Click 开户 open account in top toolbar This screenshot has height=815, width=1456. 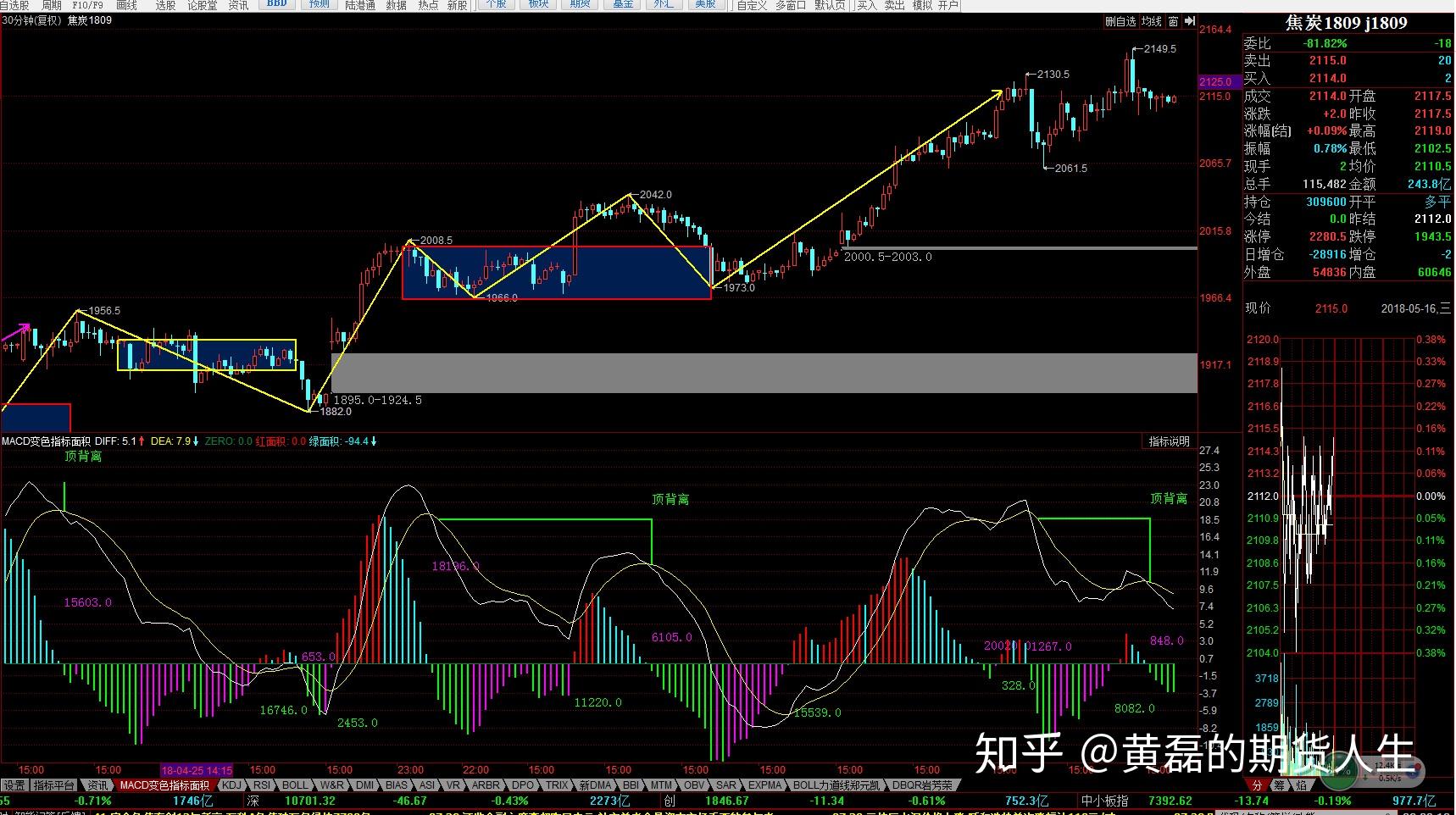[x=948, y=5]
